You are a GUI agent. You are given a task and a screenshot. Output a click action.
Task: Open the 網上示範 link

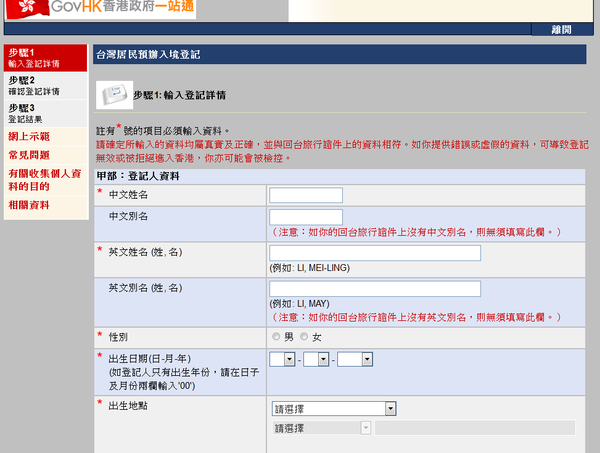pyautogui.click(x=30, y=136)
